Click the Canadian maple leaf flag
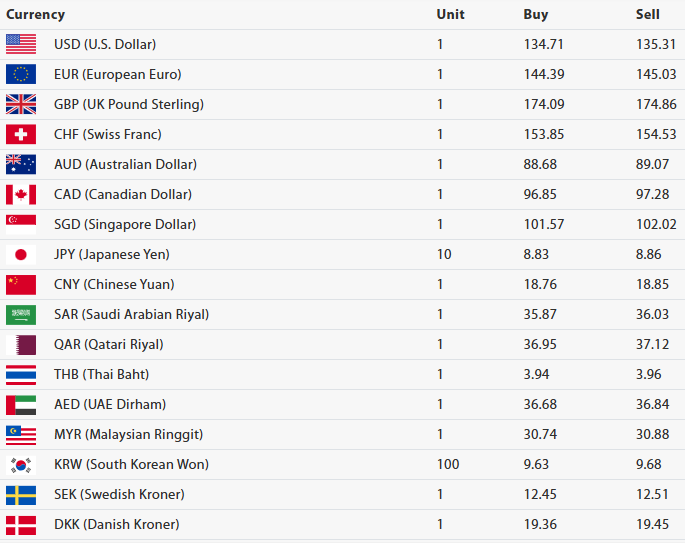This screenshot has width=685, height=543. click(x=21, y=194)
